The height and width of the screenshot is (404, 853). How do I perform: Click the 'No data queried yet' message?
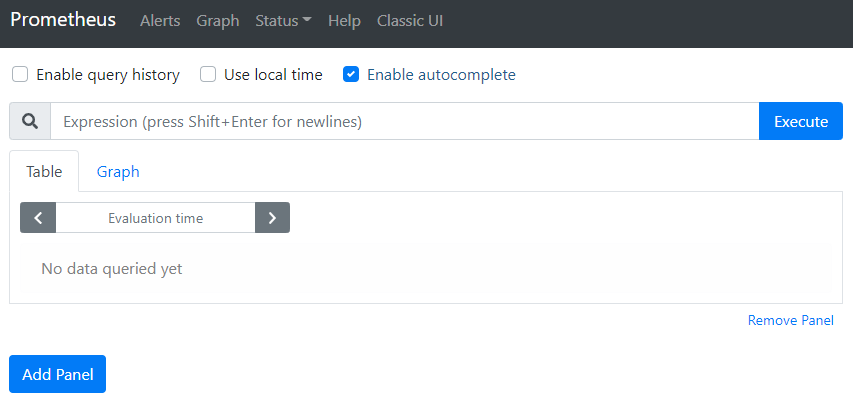coord(112,269)
